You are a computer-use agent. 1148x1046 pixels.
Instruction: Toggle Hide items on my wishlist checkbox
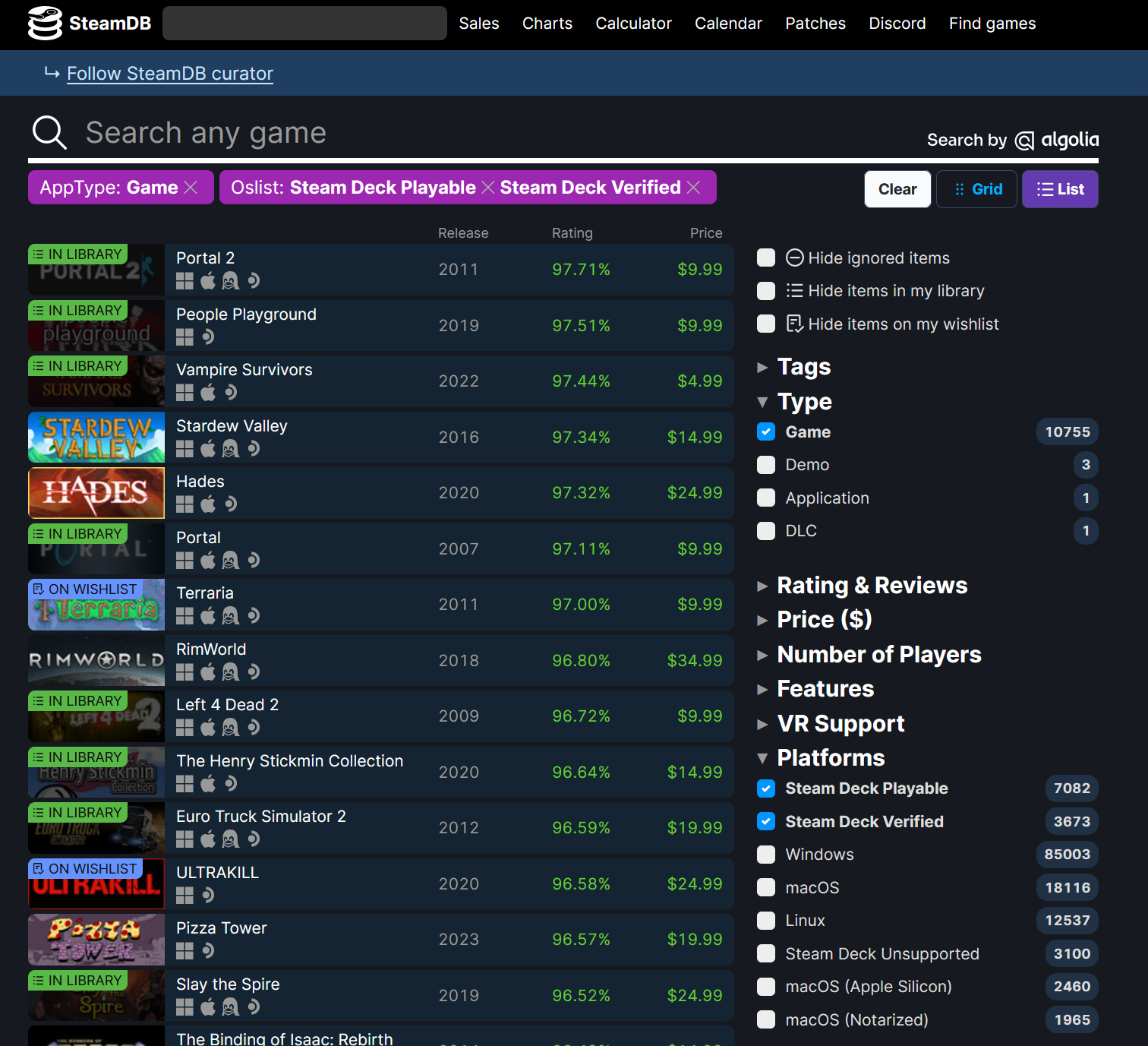(766, 324)
